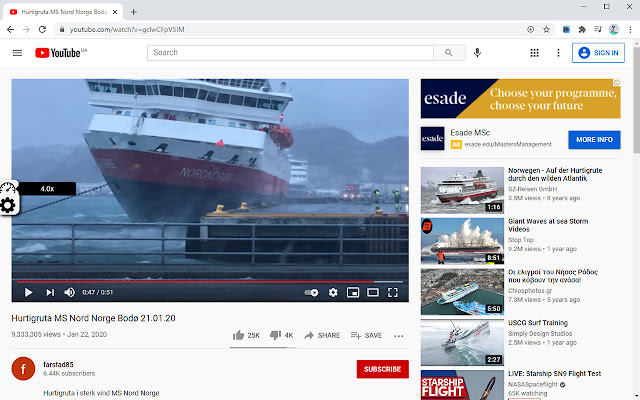The height and width of the screenshot is (400, 640).
Task: Open farstad85 channel avatar
Action: (23, 369)
